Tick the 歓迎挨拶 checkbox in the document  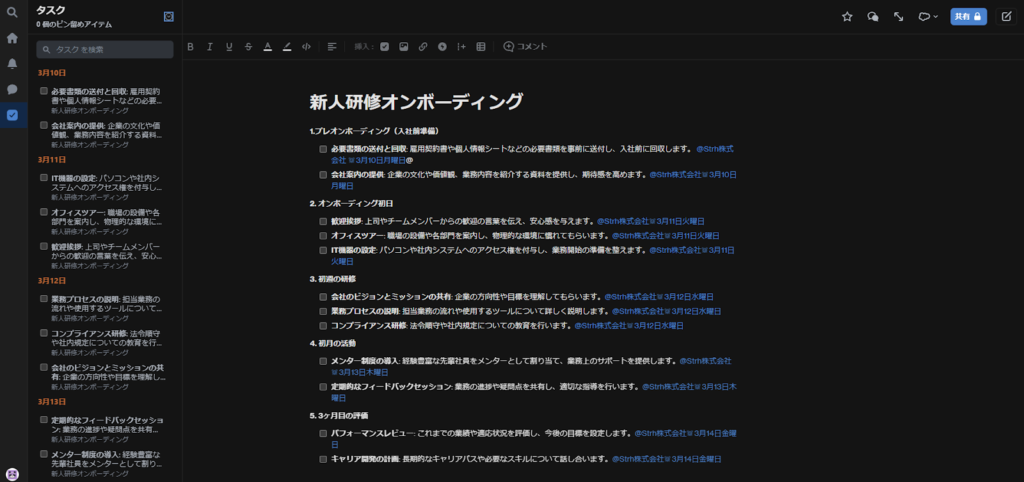(x=323, y=221)
